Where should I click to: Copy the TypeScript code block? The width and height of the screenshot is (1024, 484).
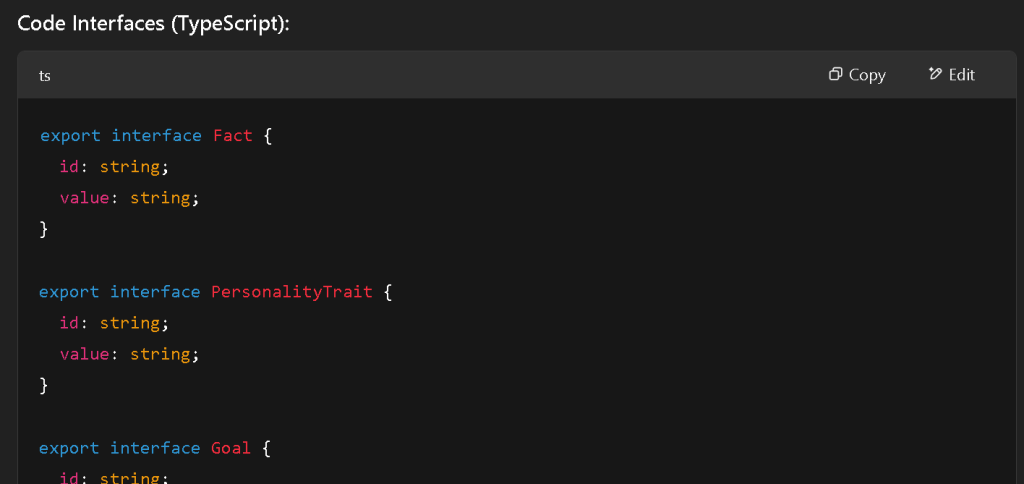[857, 74]
